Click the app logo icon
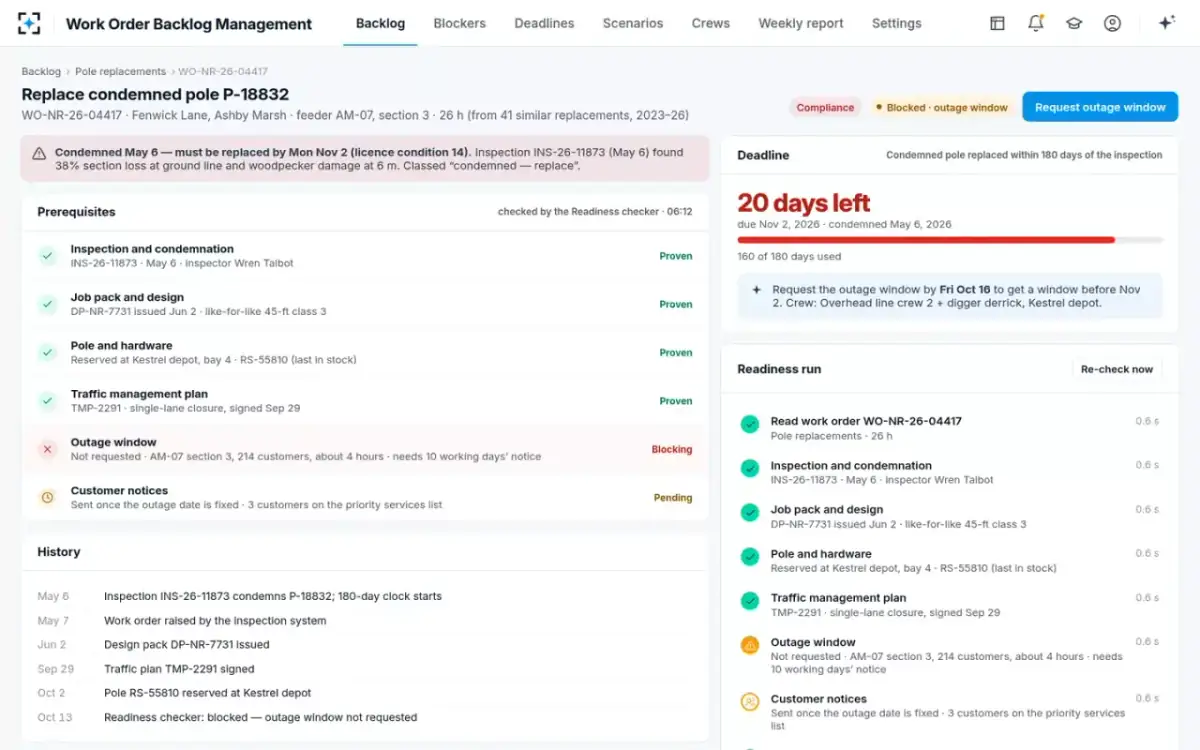The height and width of the screenshot is (750, 1200). (29, 23)
